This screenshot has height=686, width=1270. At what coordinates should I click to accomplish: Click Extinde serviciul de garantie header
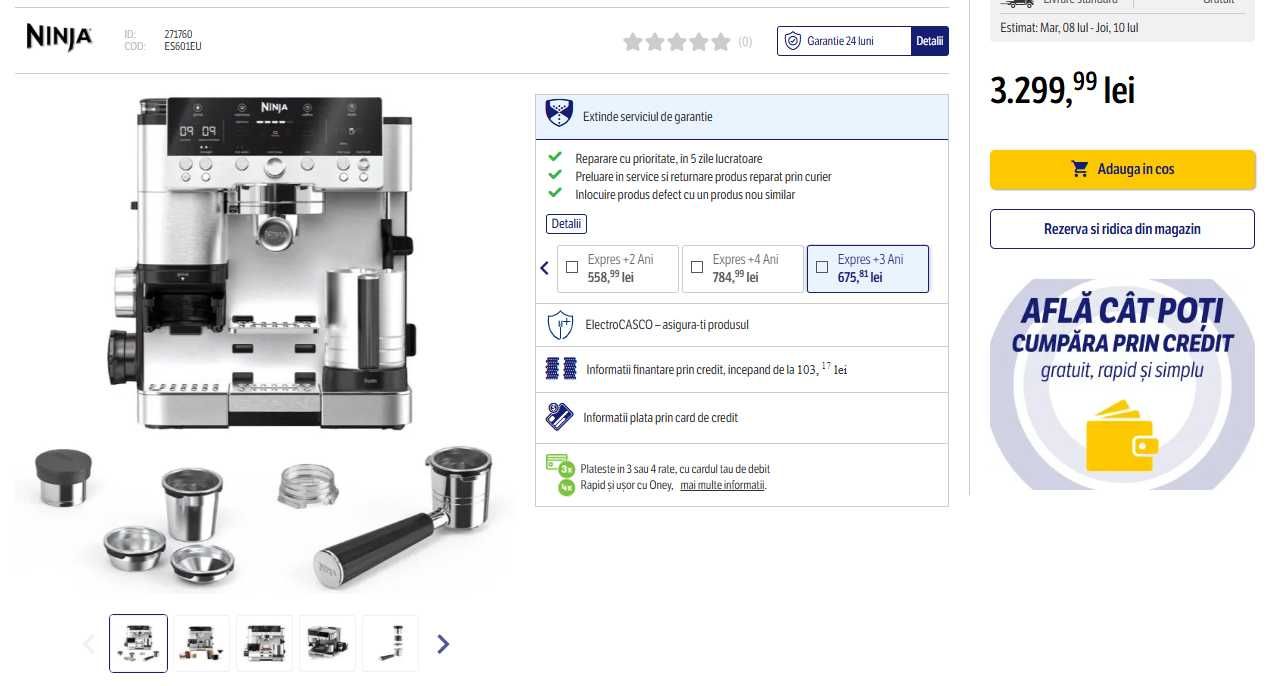click(742, 117)
